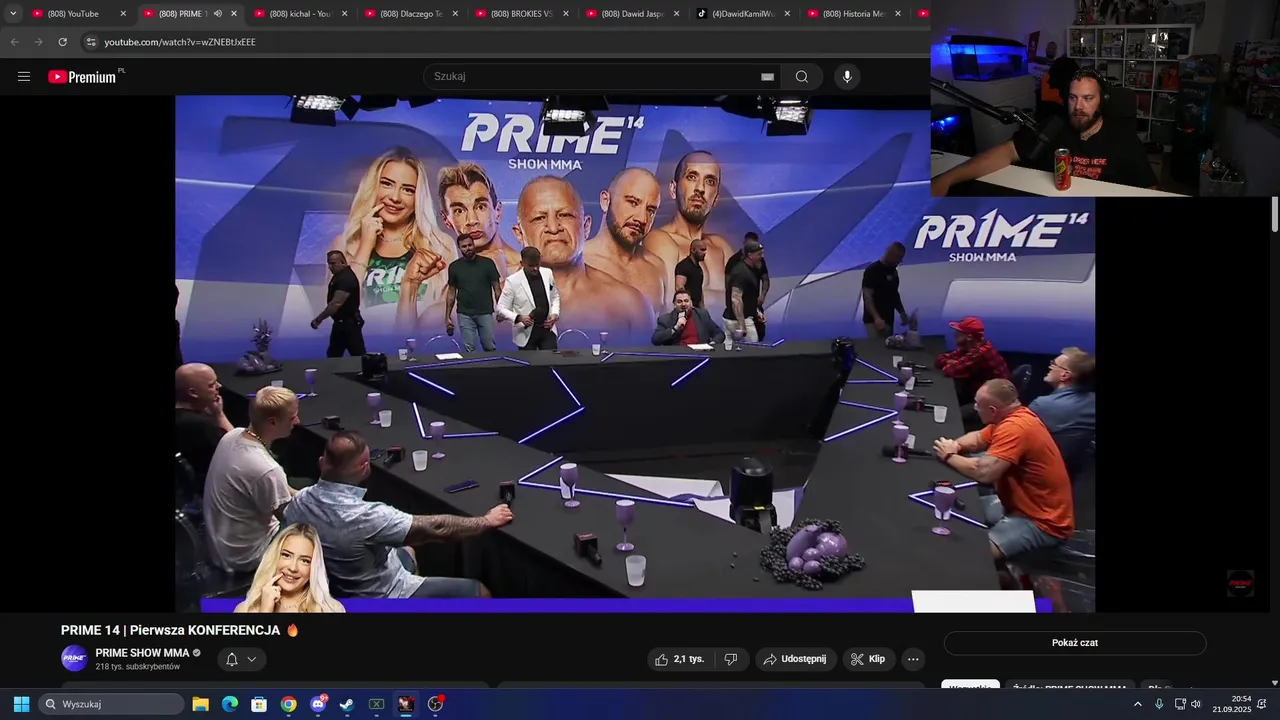Click the More actions three-dot button
The height and width of the screenshot is (720, 1280).
tap(912, 659)
